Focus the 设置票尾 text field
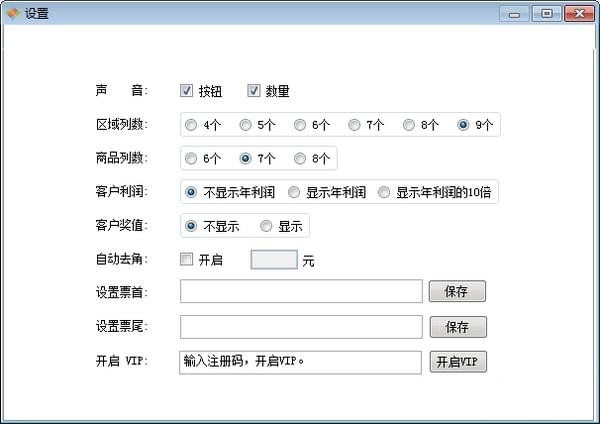 click(x=301, y=327)
